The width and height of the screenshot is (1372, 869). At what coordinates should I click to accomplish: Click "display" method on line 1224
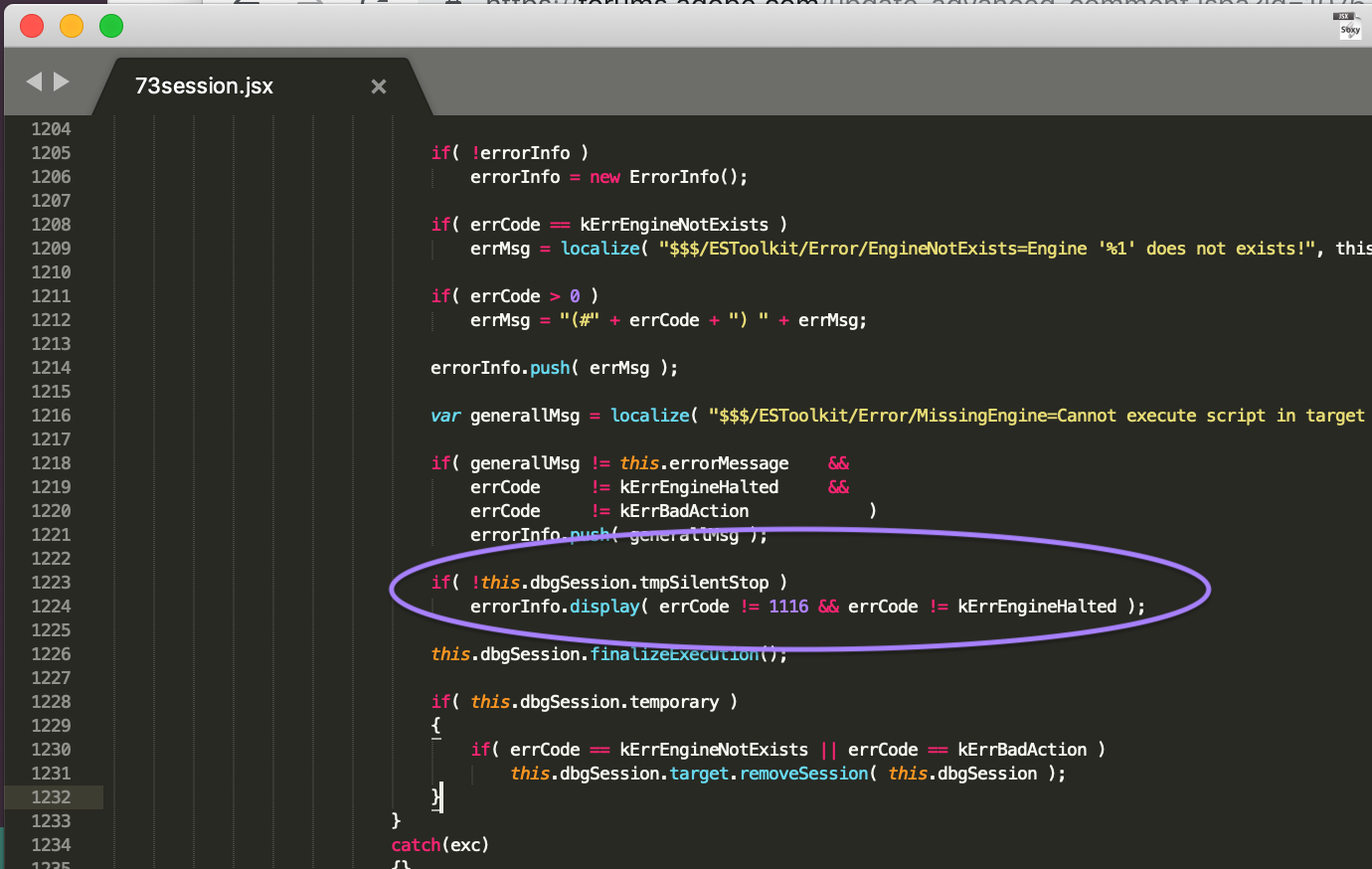604,607
